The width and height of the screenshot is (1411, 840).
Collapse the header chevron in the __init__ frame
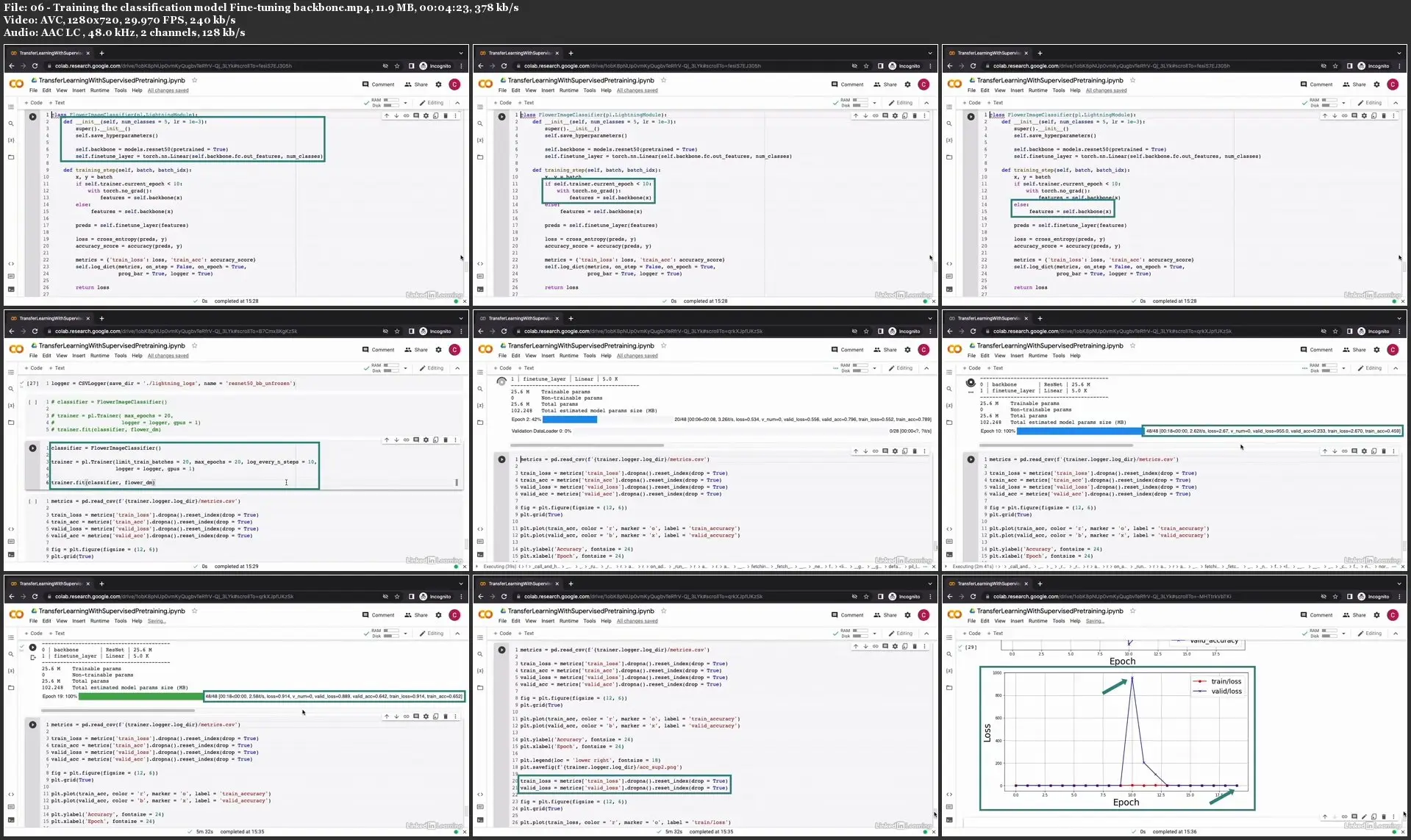(x=457, y=103)
